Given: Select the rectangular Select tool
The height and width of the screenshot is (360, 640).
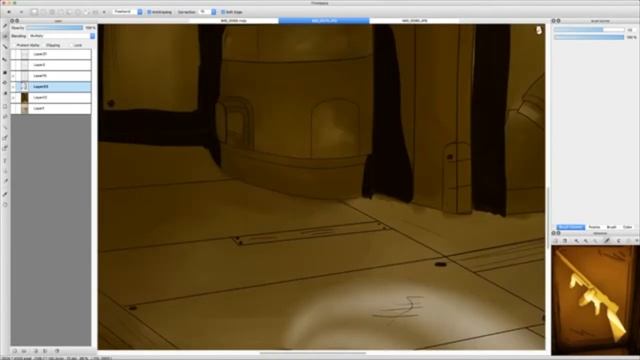Looking at the screenshot, I should coord(5,107).
